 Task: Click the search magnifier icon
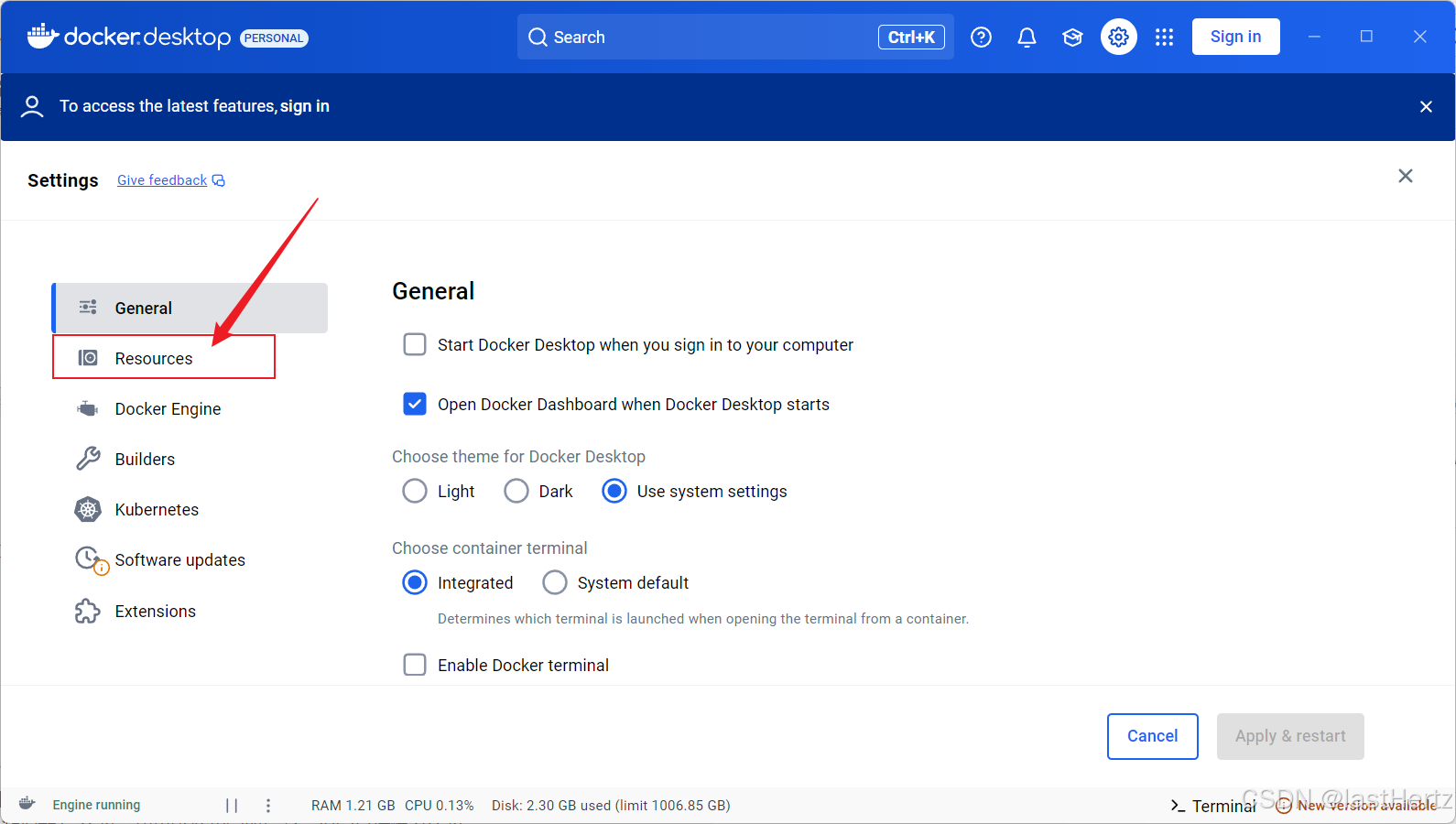coord(538,38)
